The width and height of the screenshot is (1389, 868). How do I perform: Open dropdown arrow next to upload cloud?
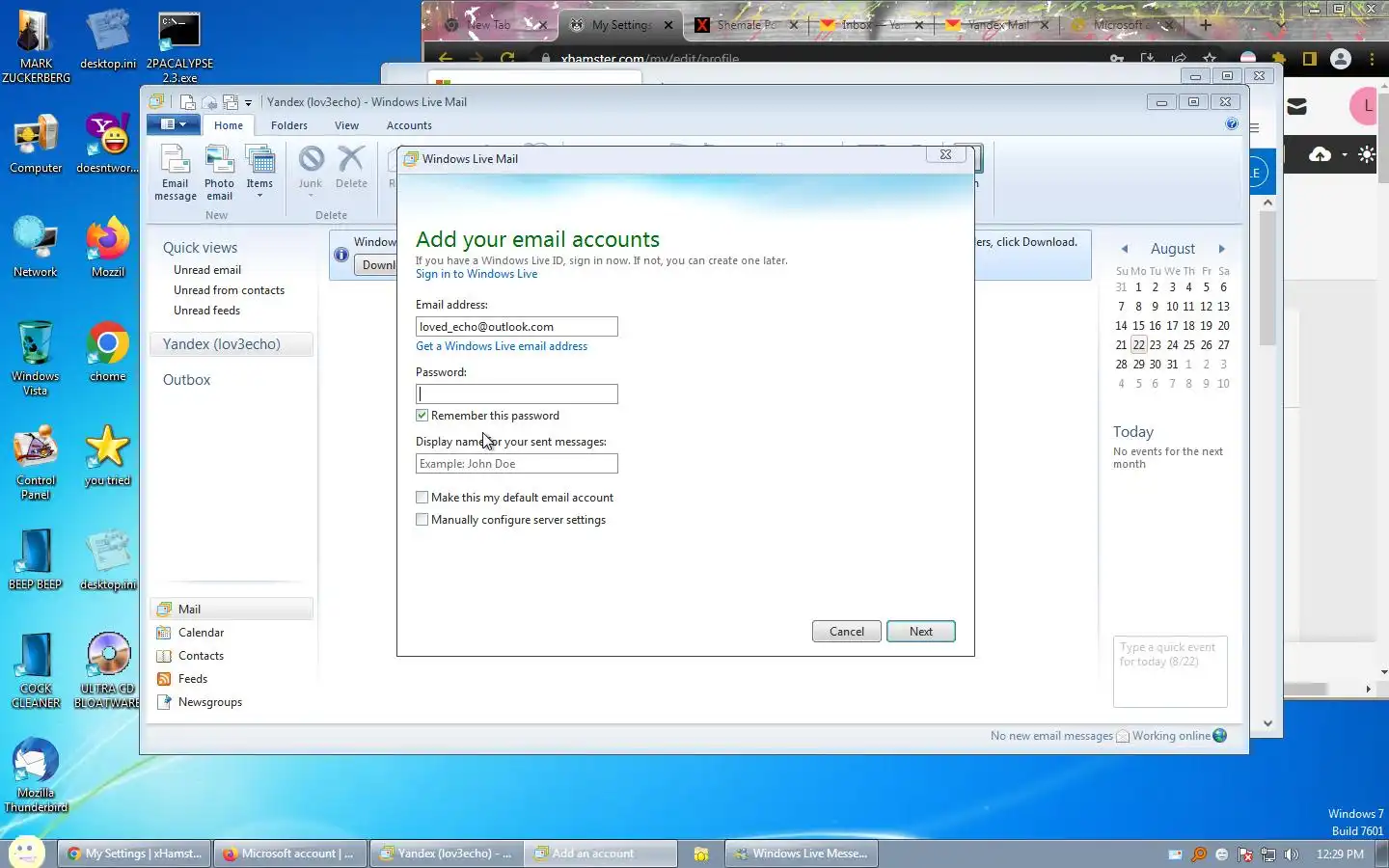[1344, 155]
